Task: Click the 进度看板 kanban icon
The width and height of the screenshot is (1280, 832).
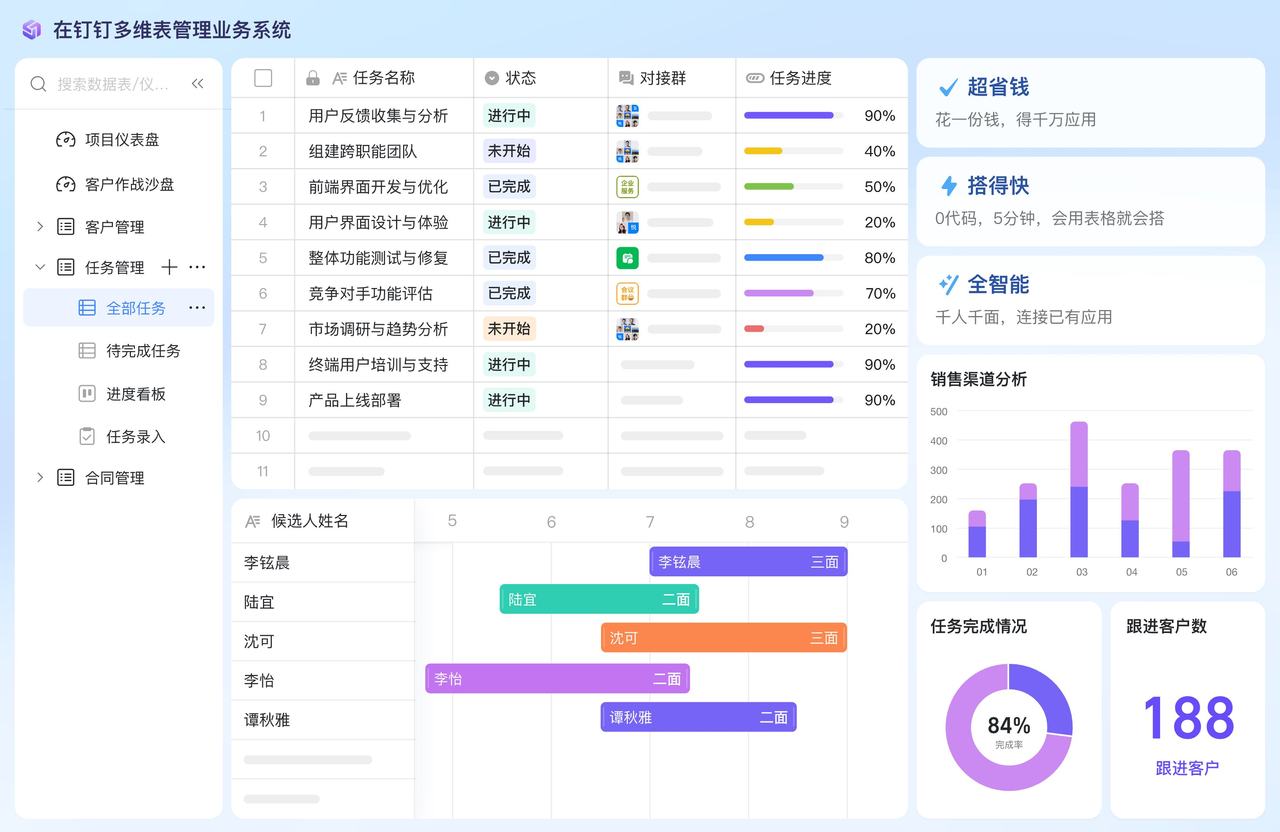Action: [x=87, y=394]
